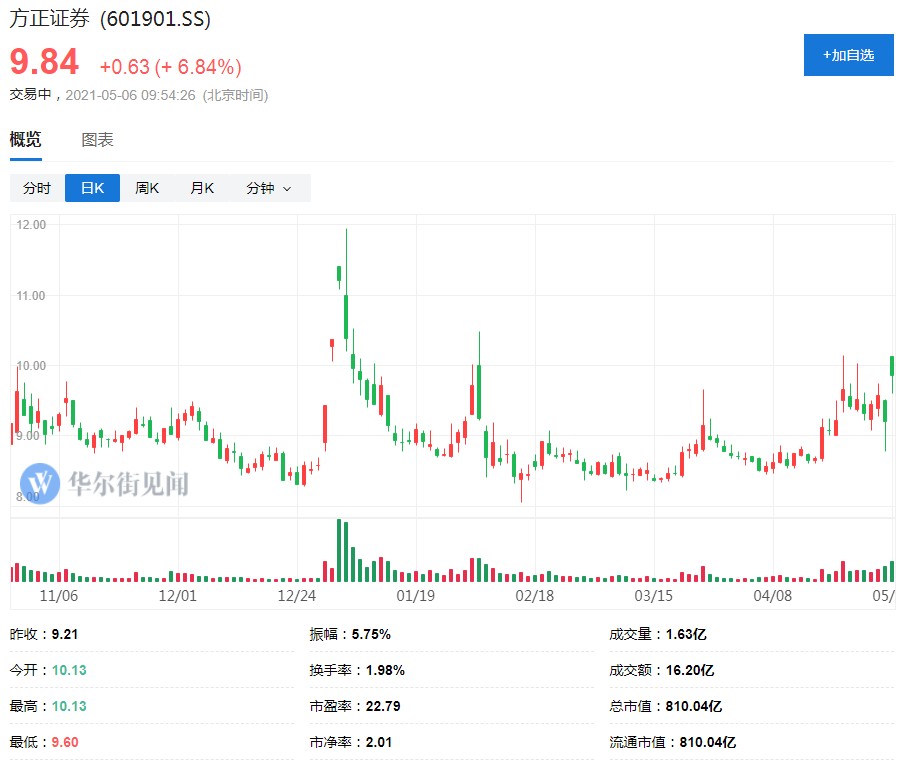Click the 华尔街见闻 watermark logo icon

coord(40,484)
